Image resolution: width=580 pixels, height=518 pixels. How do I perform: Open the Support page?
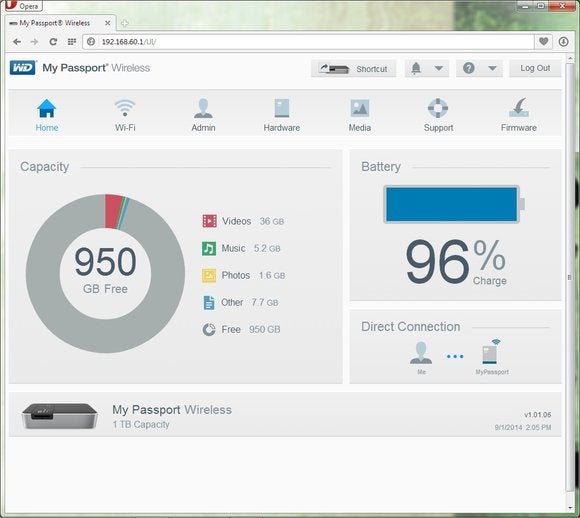(x=438, y=115)
